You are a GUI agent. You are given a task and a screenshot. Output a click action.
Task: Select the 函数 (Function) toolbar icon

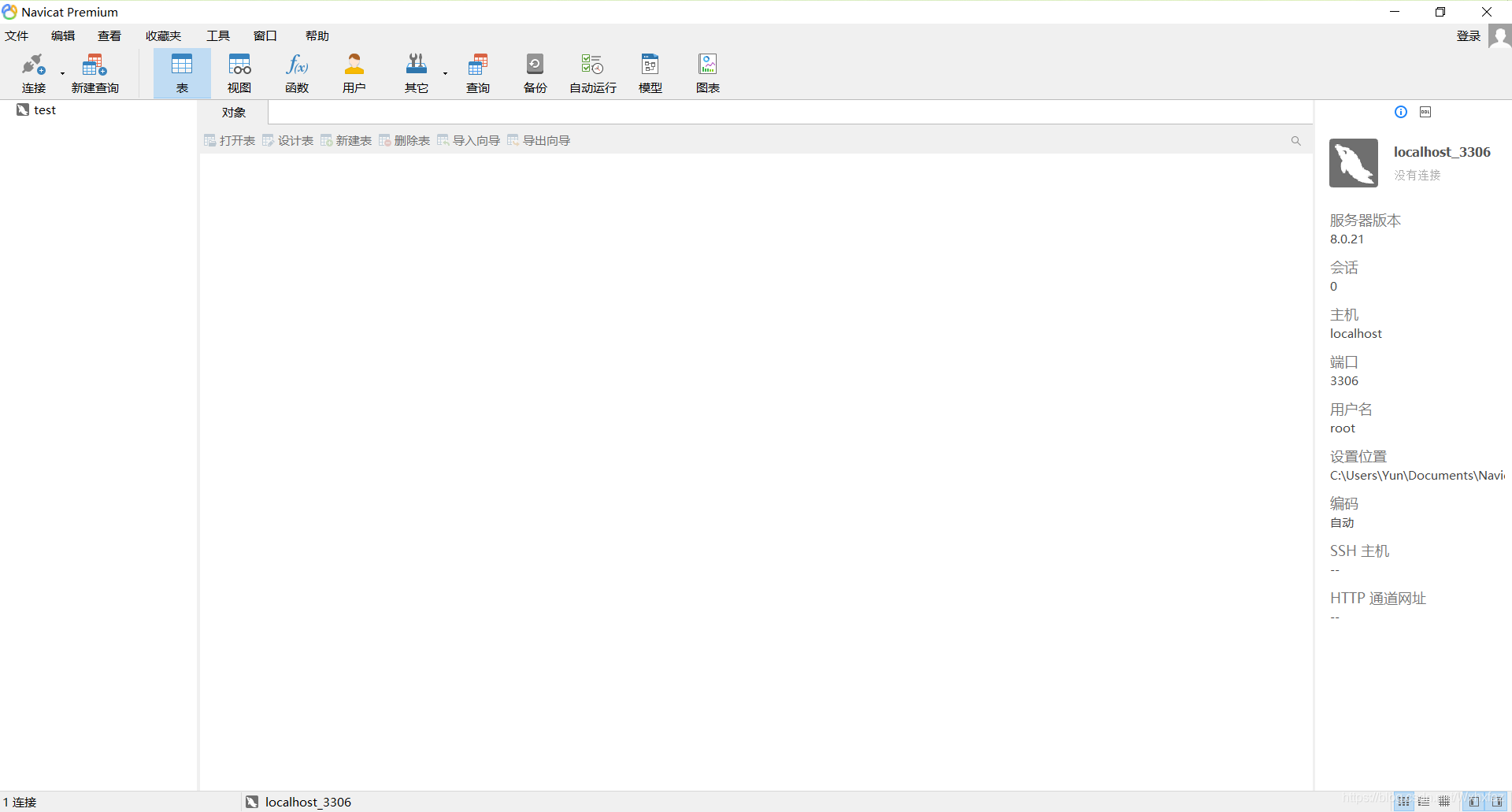[297, 73]
